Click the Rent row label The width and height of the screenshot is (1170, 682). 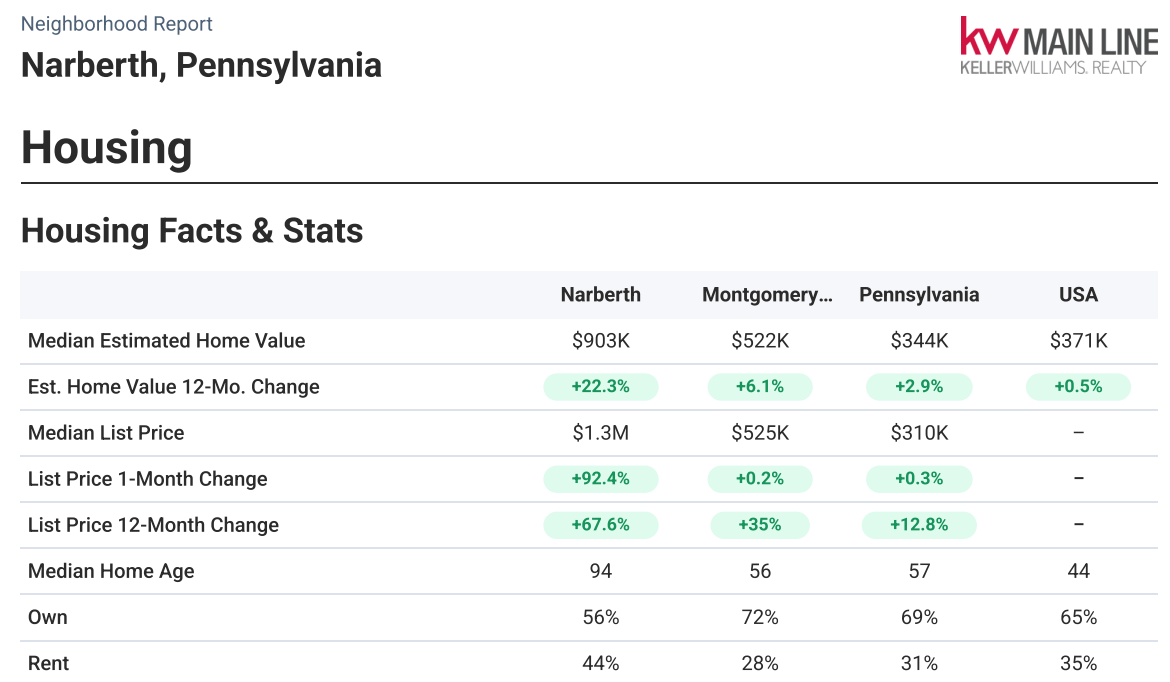(x=49, y=663)
